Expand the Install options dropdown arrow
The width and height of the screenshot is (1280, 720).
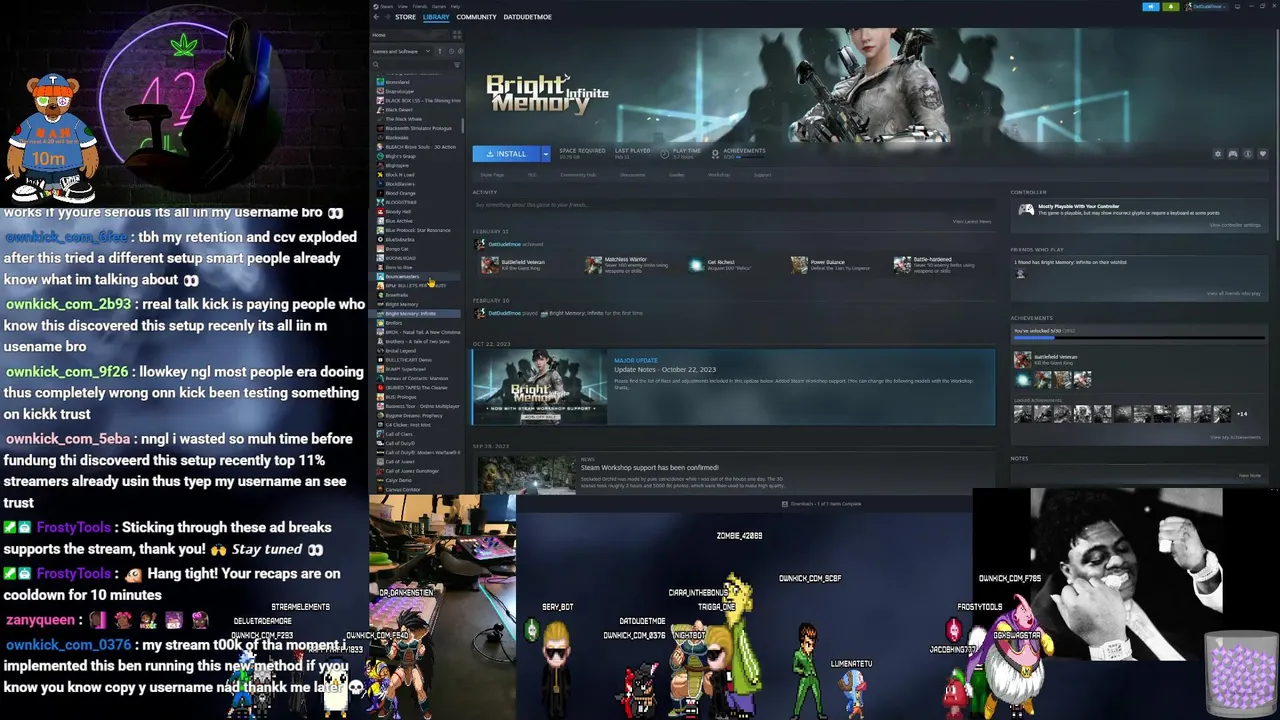546,154
